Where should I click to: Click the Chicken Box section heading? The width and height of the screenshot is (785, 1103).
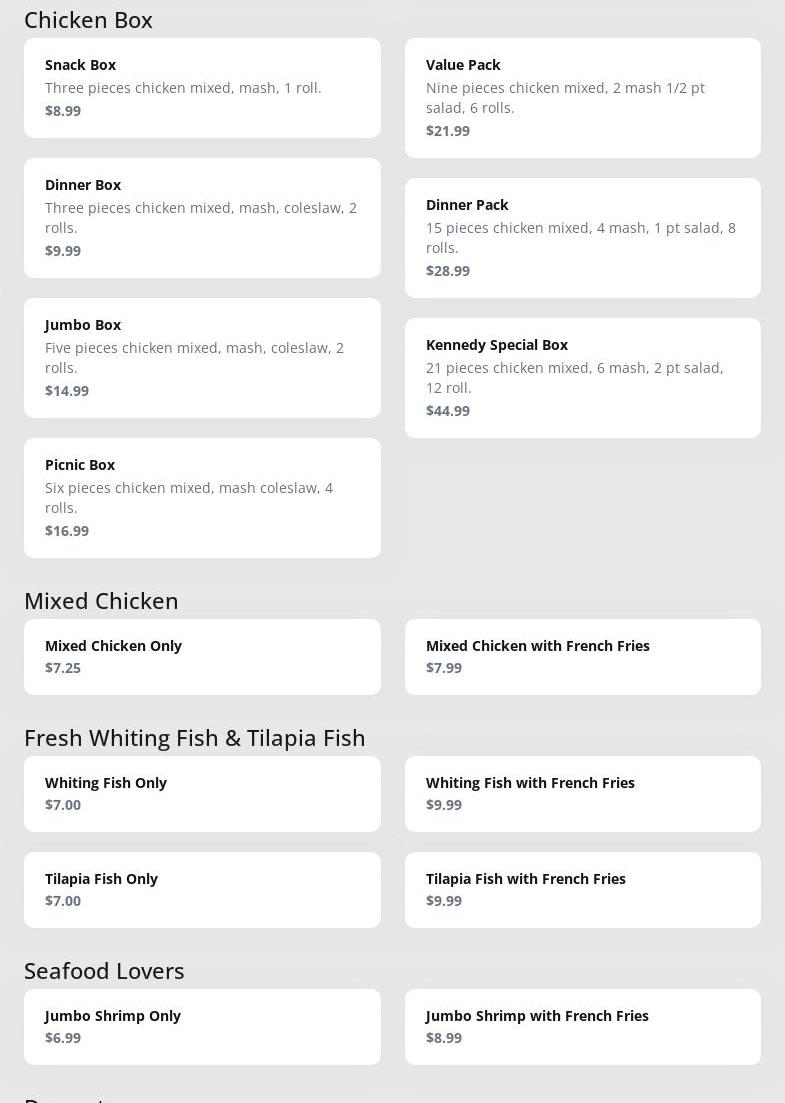(x=89, y=20)
